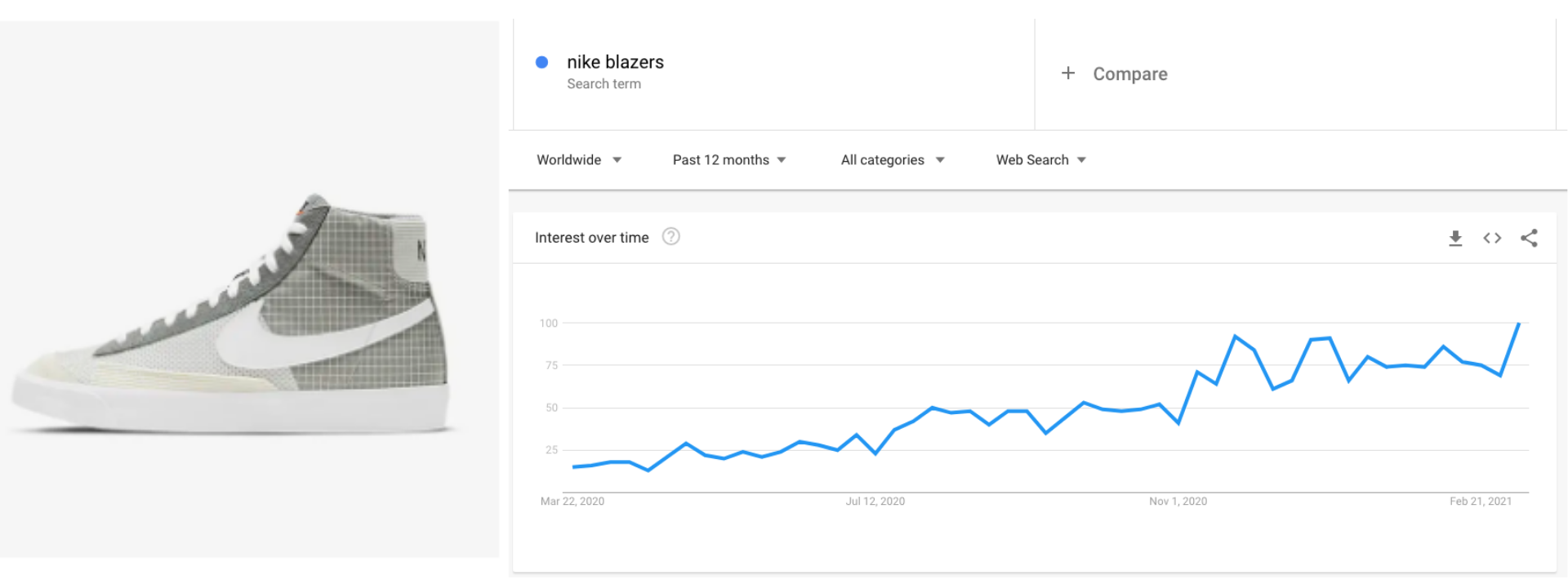Change the Past 12 months time range
Viewport: 1568px width, 580px height.
729,160
